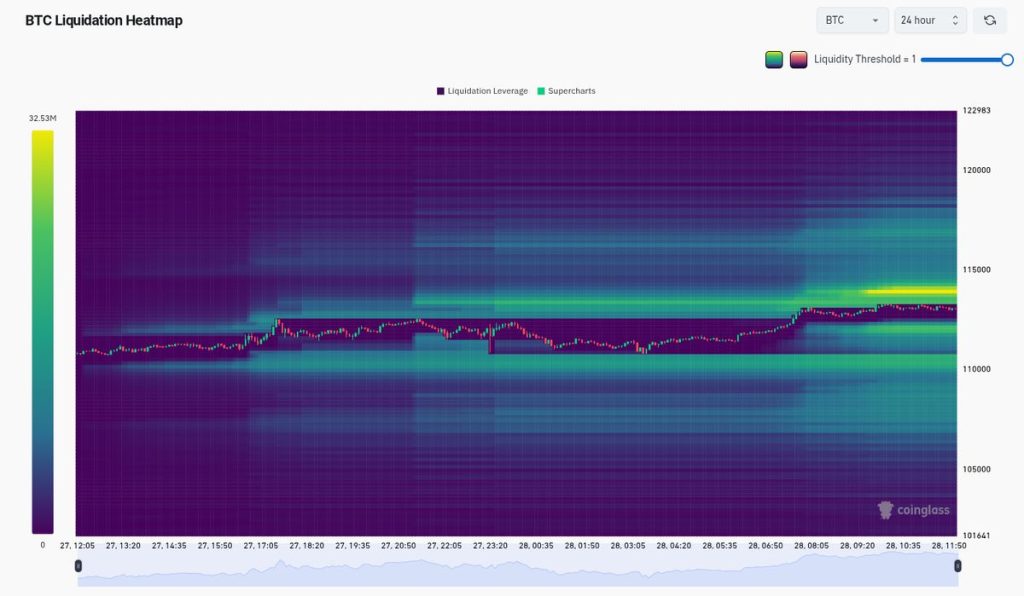Toggle the Liquidation Leverage legend item
The width and height of the screenshot is (1024, 596).
coord(488,90)
